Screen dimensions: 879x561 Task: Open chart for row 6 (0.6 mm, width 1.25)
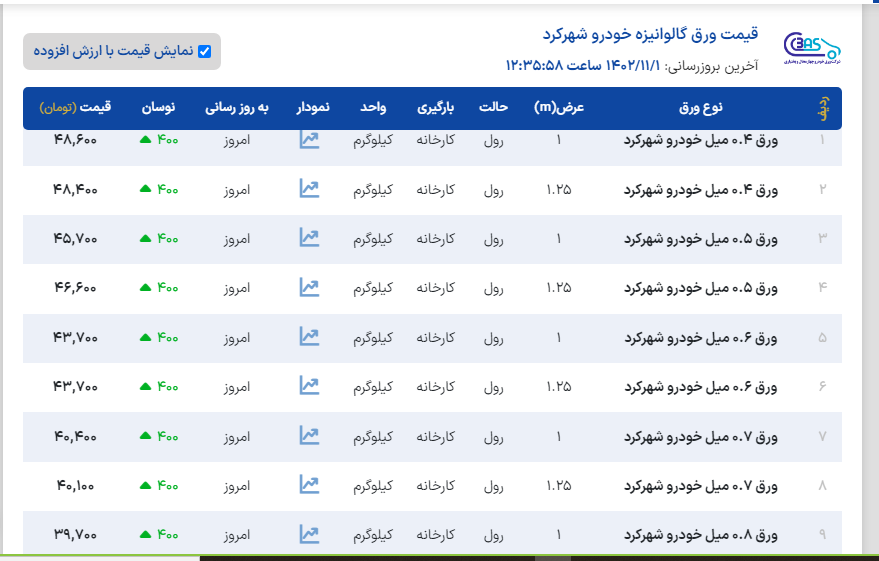point(309,386)
